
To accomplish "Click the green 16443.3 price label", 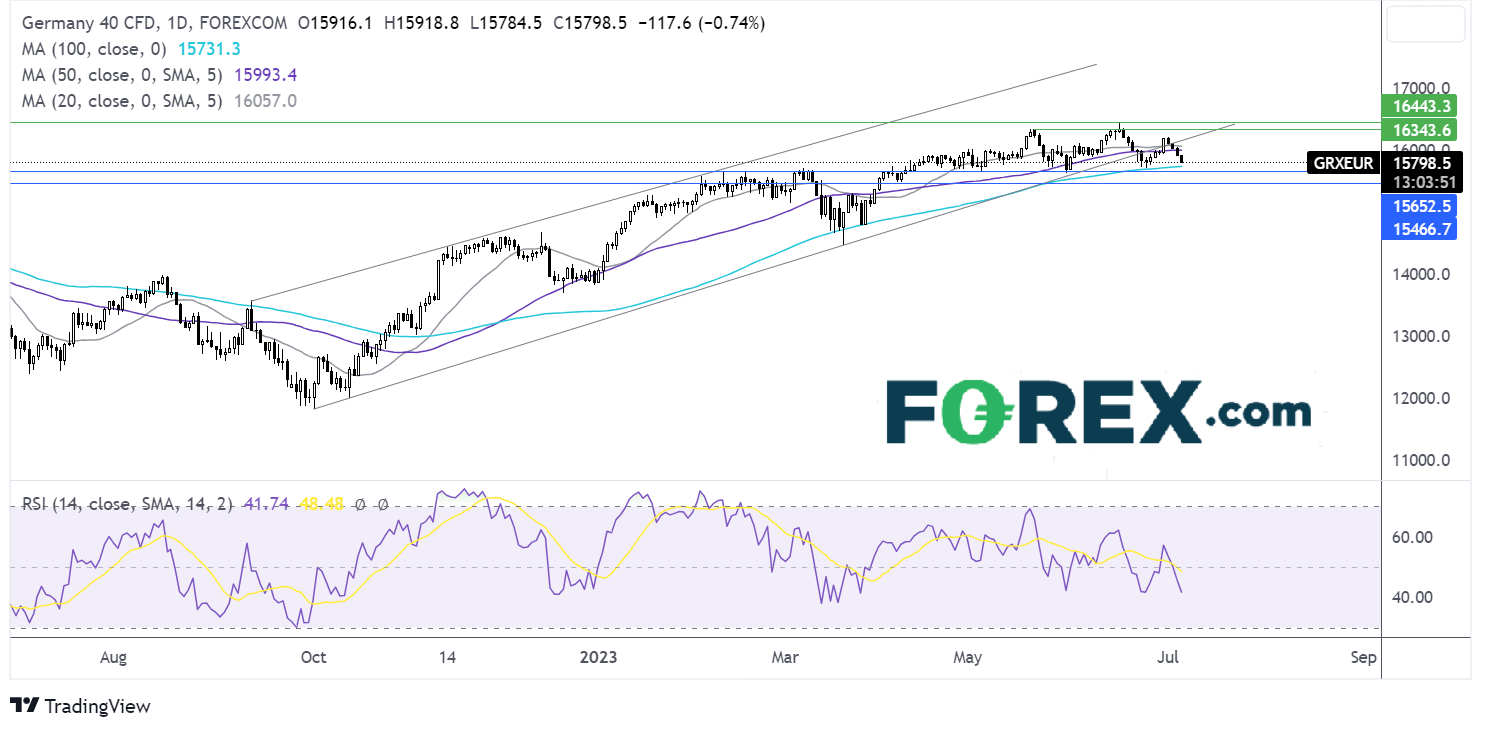I will (x=1418, y=105).
